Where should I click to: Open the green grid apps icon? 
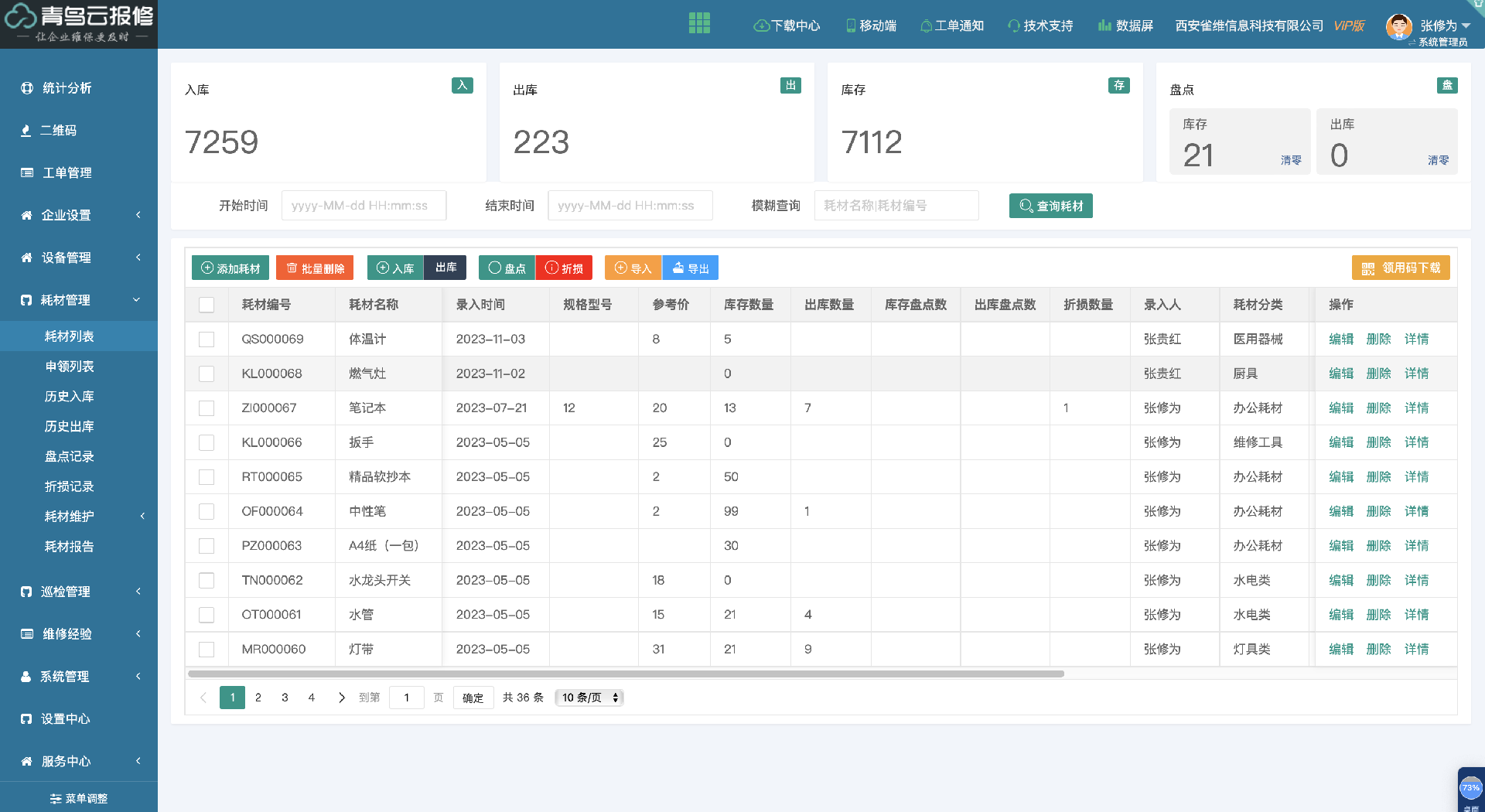[x=699, y=23]
